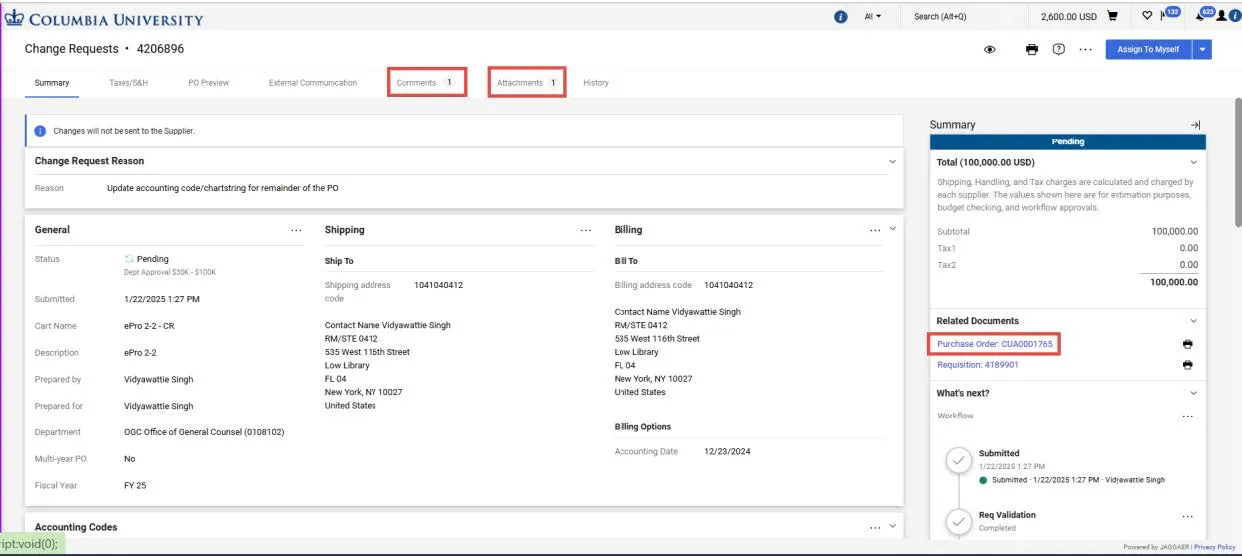Collapse the Related Documents section

[1193, 321]
